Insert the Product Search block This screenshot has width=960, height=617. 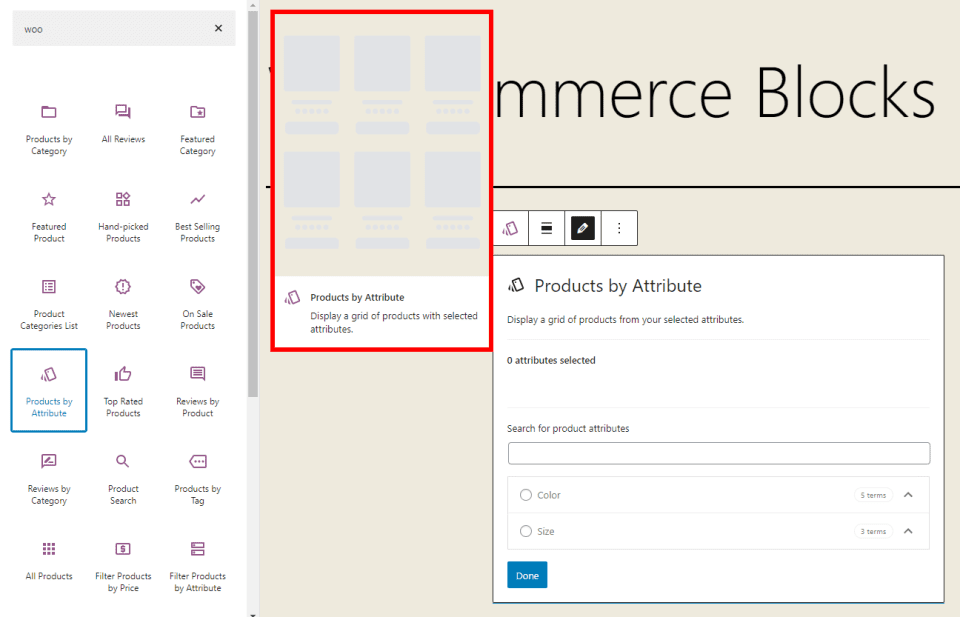pyautogui.click(x=122, y=462)
